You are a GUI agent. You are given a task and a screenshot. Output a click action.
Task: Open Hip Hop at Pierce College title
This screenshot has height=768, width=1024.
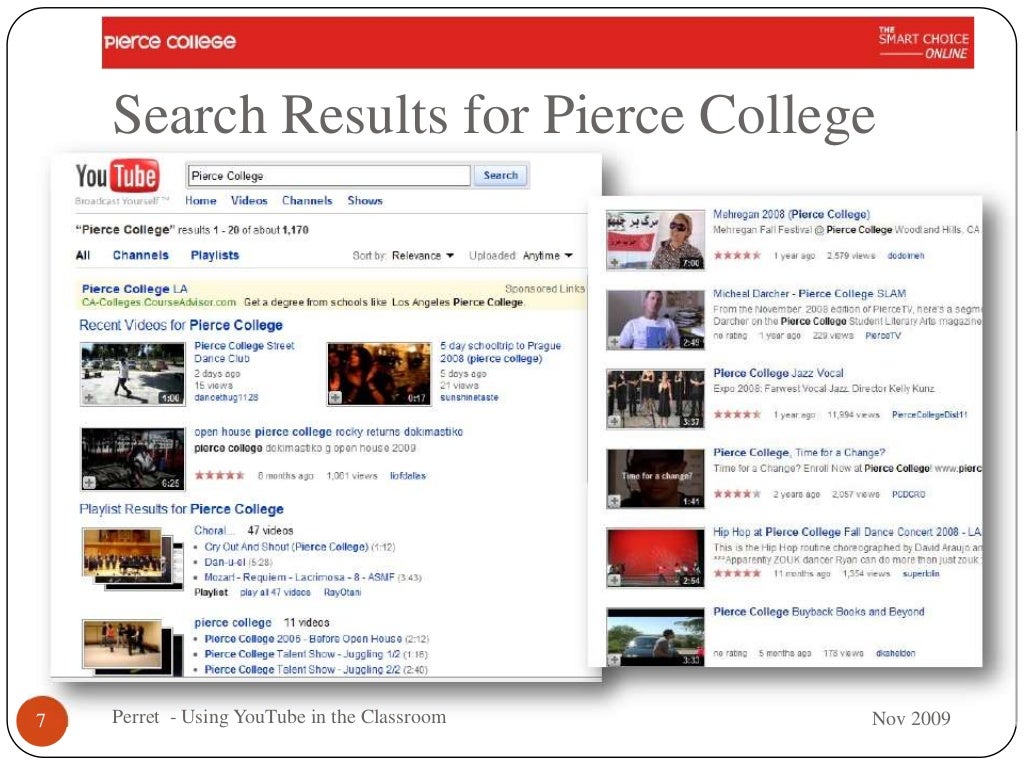[x=847, y=532]
